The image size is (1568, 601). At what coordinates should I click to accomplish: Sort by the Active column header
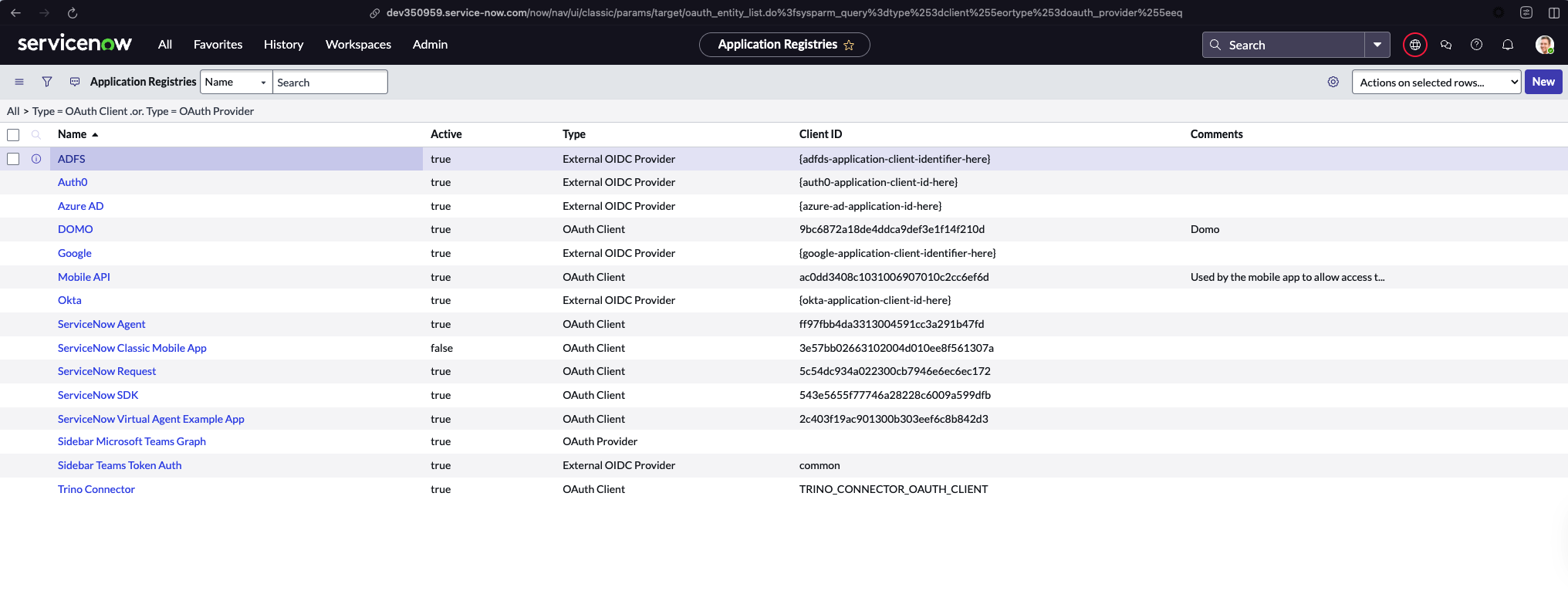[446, 134]
